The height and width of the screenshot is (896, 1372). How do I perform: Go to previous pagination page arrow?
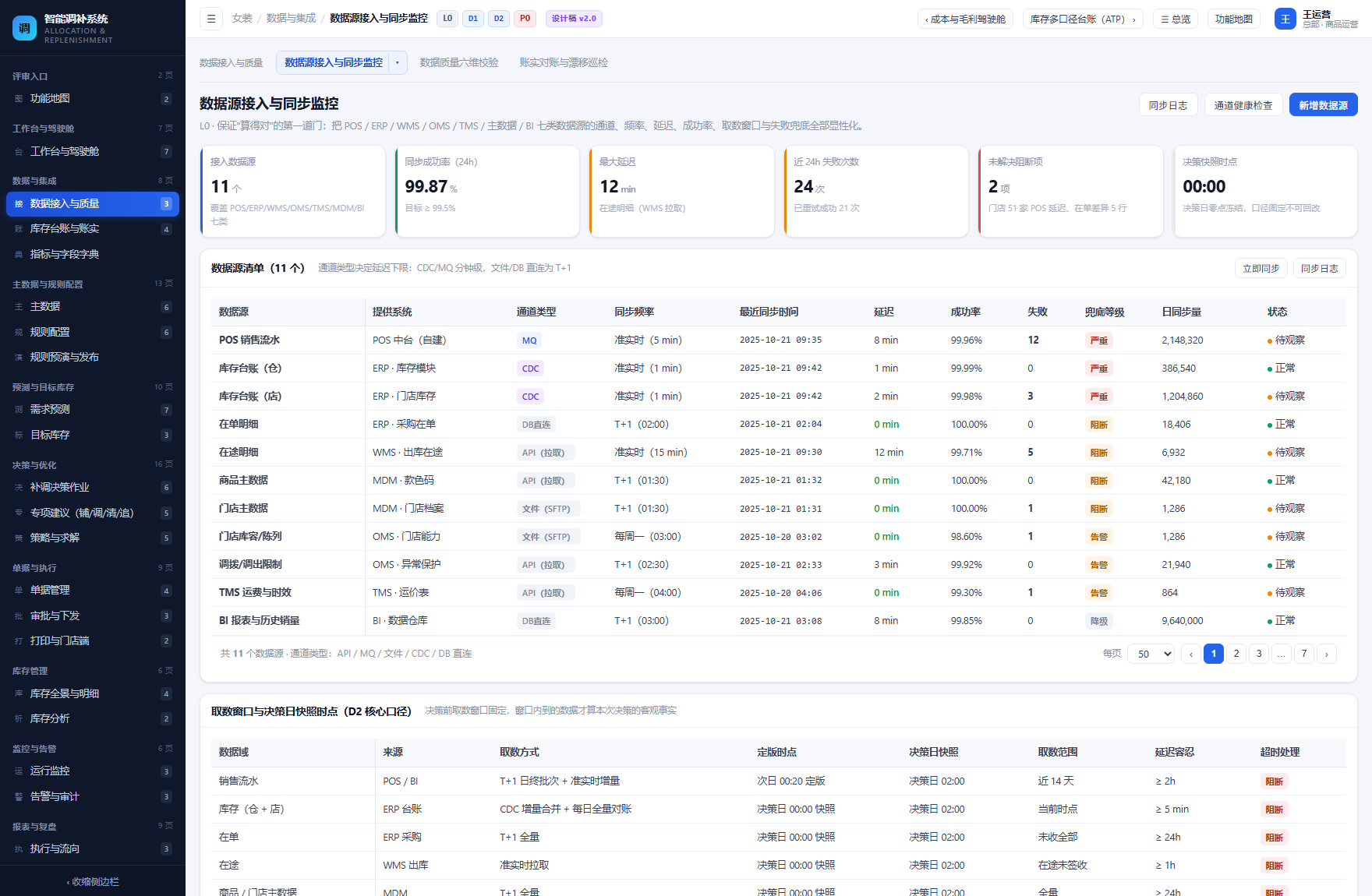point(1191,654)
